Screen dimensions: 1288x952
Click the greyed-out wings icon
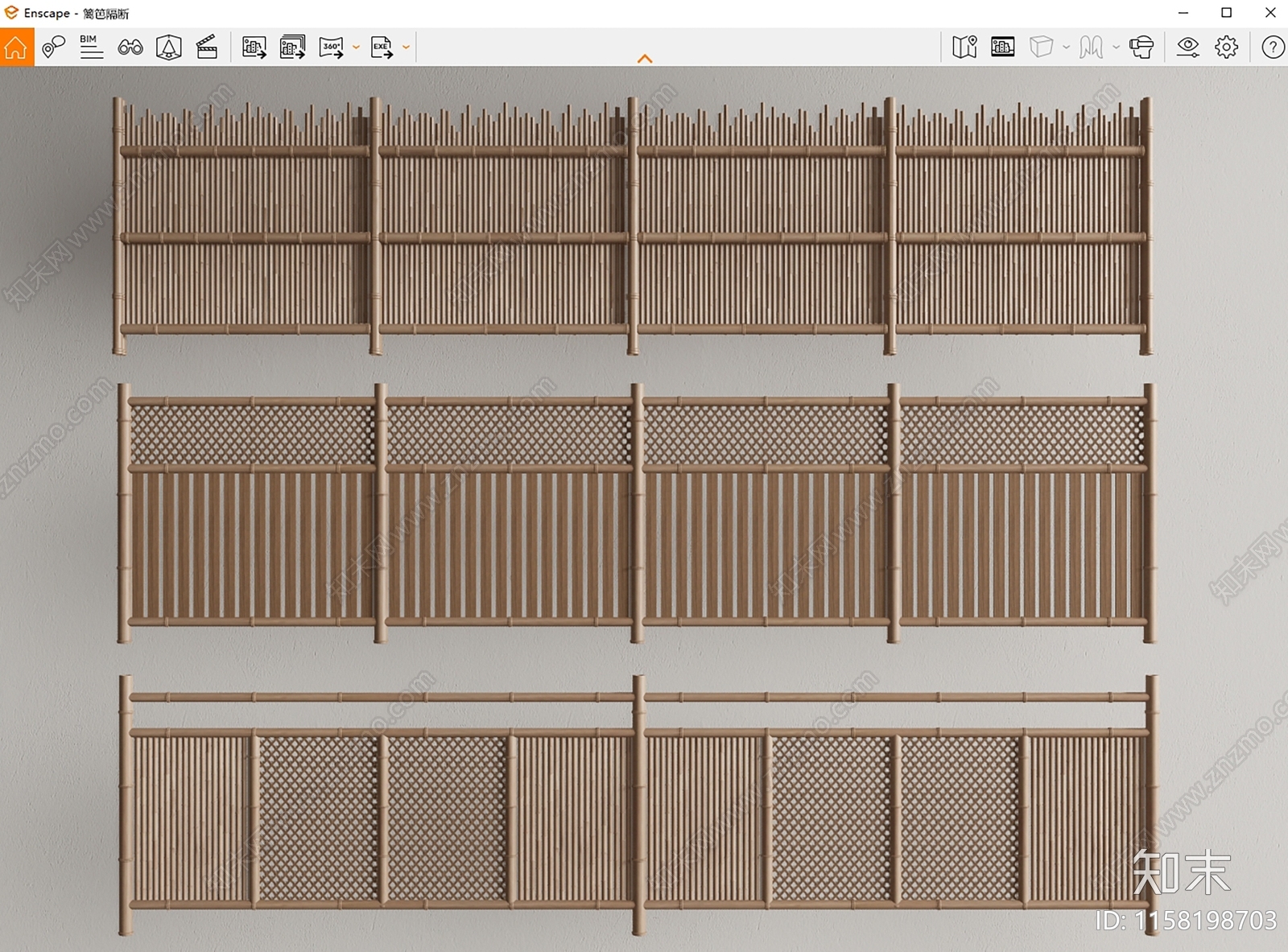coord(1092,47)
